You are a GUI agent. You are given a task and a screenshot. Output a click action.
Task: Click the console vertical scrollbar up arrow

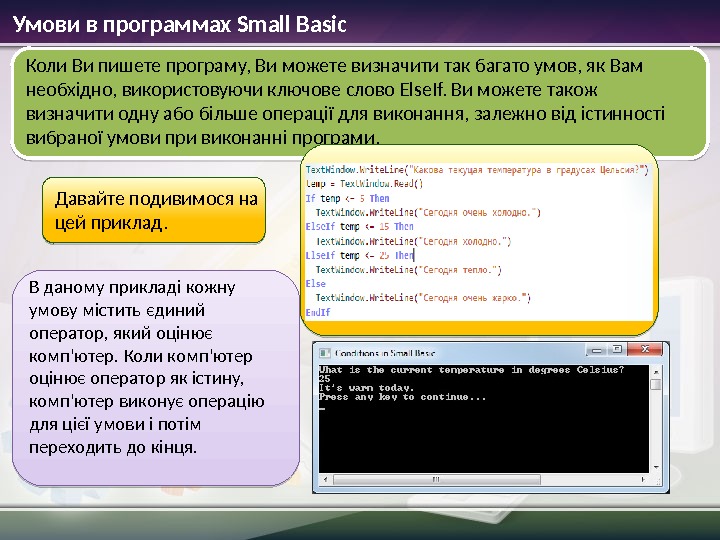point(656,372)
